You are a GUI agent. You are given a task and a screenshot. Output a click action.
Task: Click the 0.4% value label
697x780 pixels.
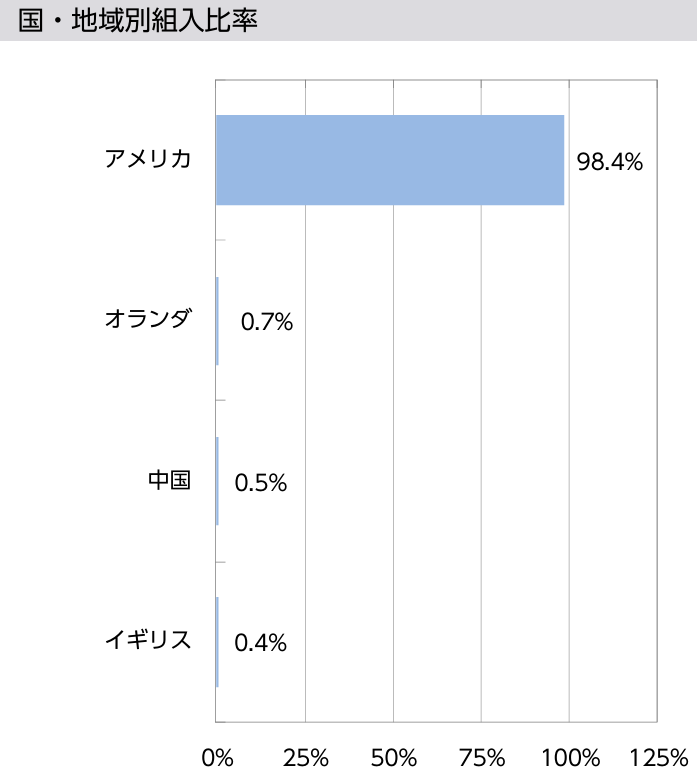click(x=261, y=642)
